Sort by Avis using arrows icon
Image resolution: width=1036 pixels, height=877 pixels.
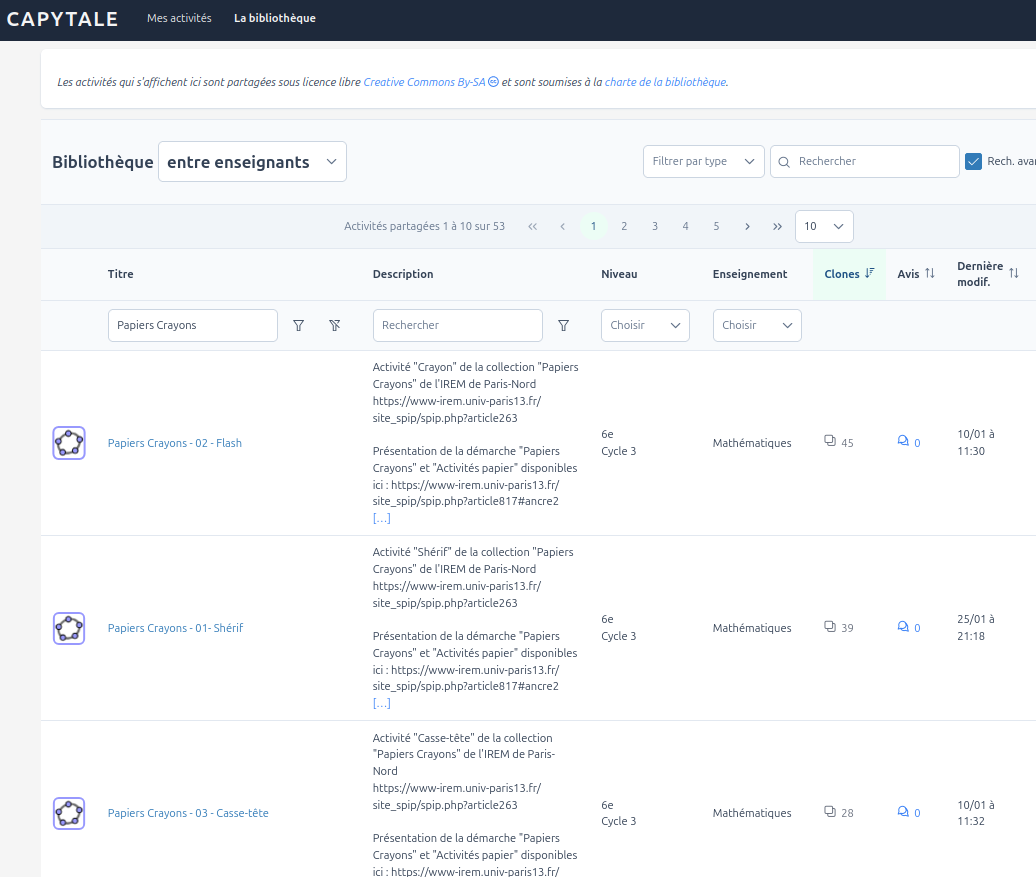(930, 273)
